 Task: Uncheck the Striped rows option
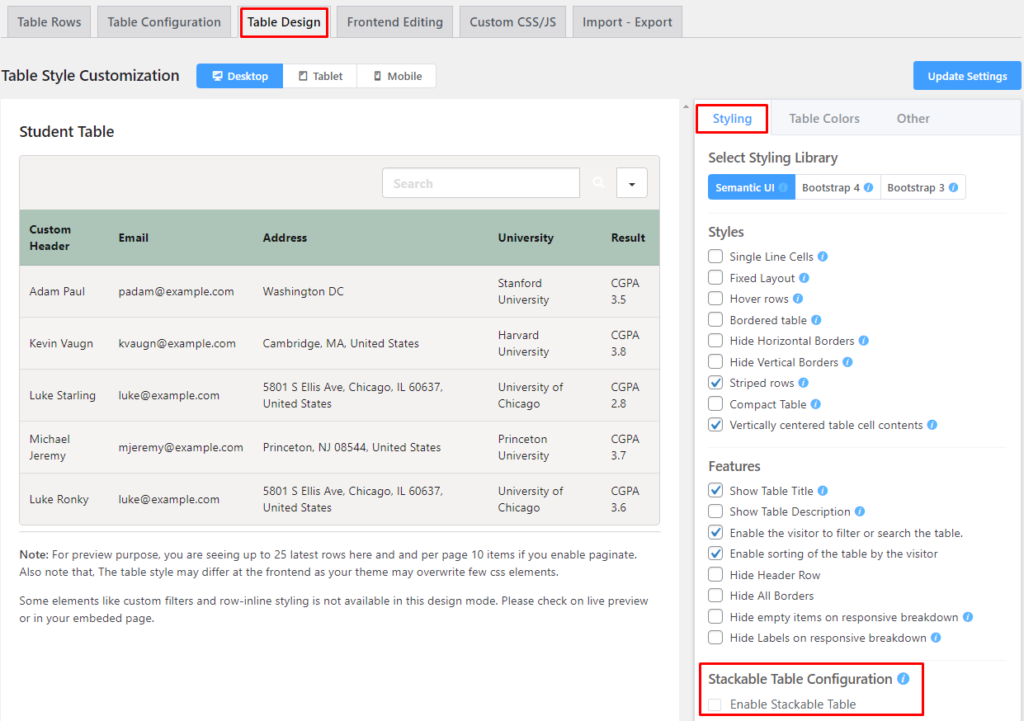(x=715, y=383)
